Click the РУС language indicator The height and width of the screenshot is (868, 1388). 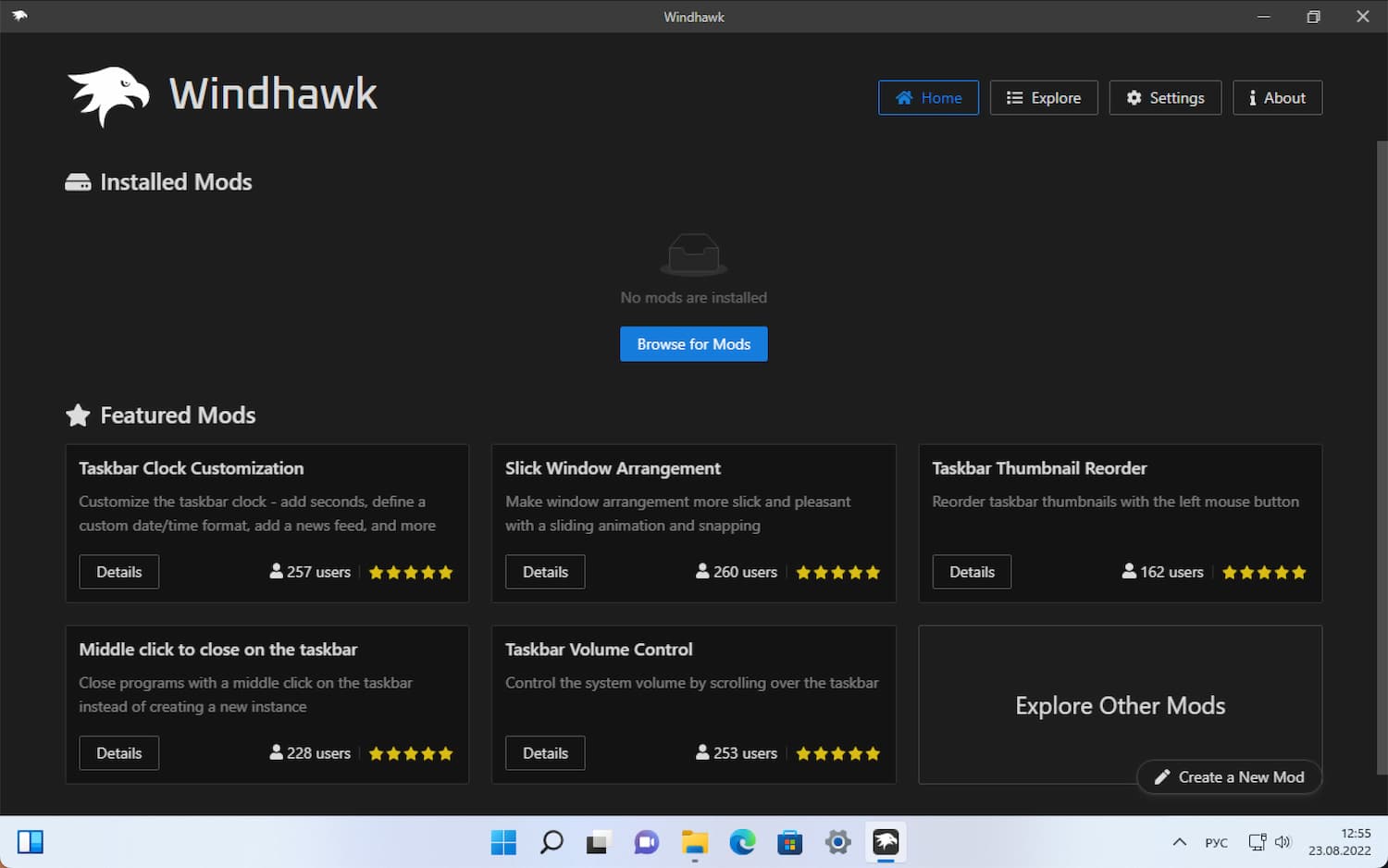point(1216,843)
